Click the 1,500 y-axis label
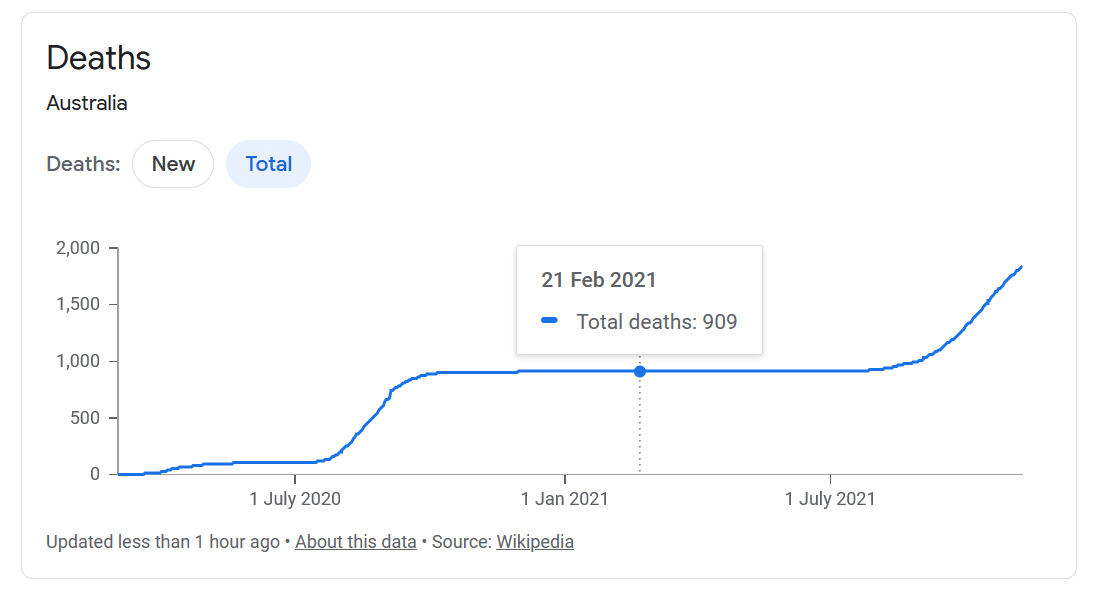Screen dimensions: 1093x591 (x=76, y=305)
